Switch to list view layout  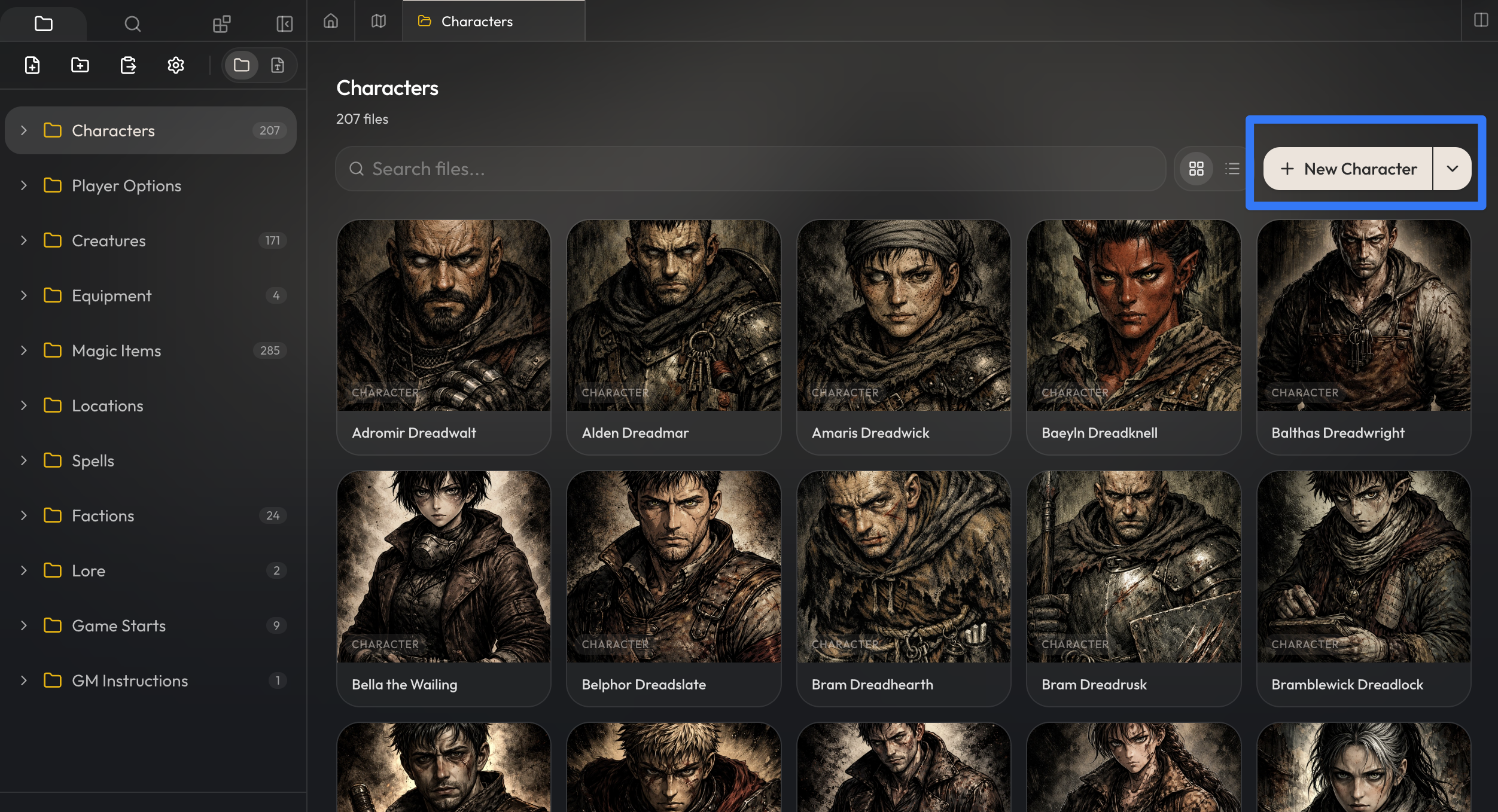click(1232, 169)
